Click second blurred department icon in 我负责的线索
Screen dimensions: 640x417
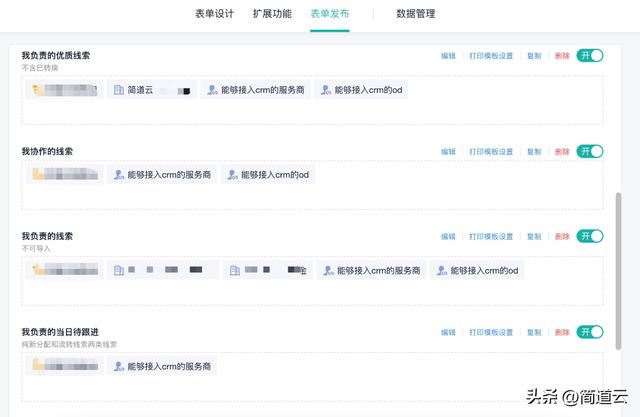[x=235, y=270]
